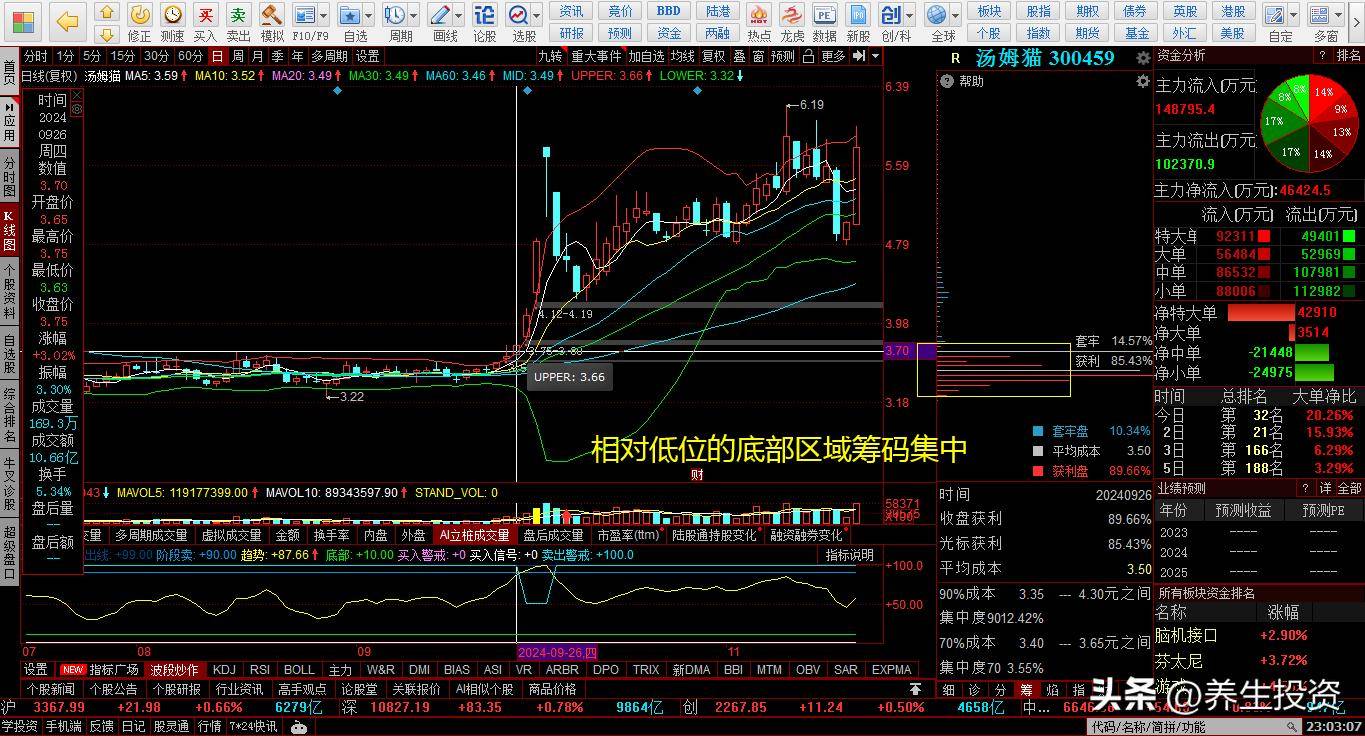Open the 新股 IPO icon

(858, 15)
